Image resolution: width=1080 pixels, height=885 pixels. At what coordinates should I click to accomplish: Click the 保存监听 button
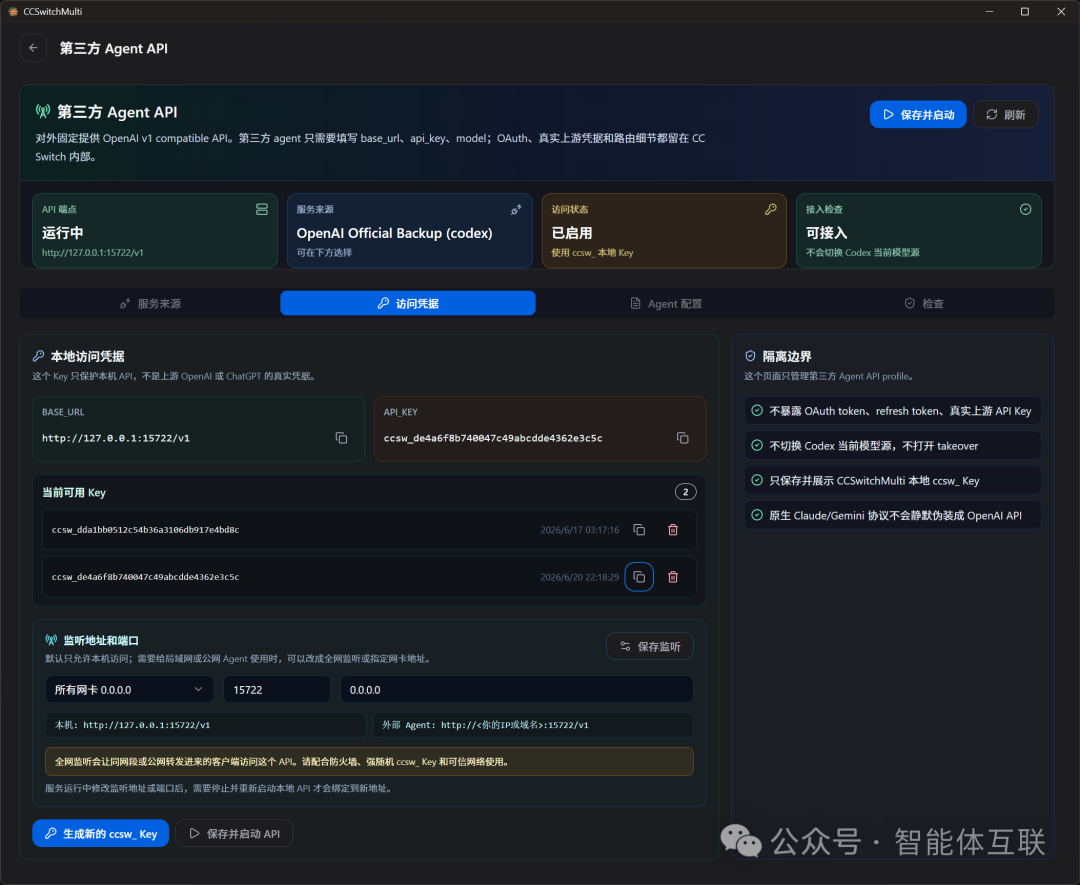650,647
